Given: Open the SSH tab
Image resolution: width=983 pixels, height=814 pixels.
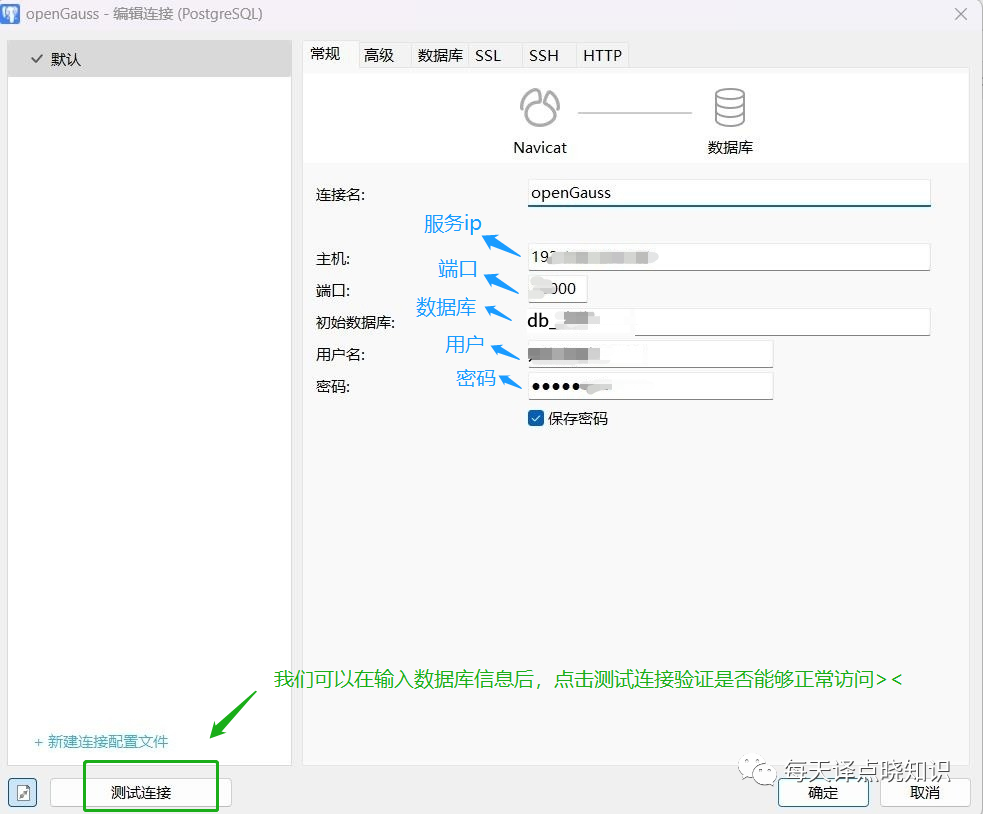Looking at the screenshot, I should click(x=546, y=55).
